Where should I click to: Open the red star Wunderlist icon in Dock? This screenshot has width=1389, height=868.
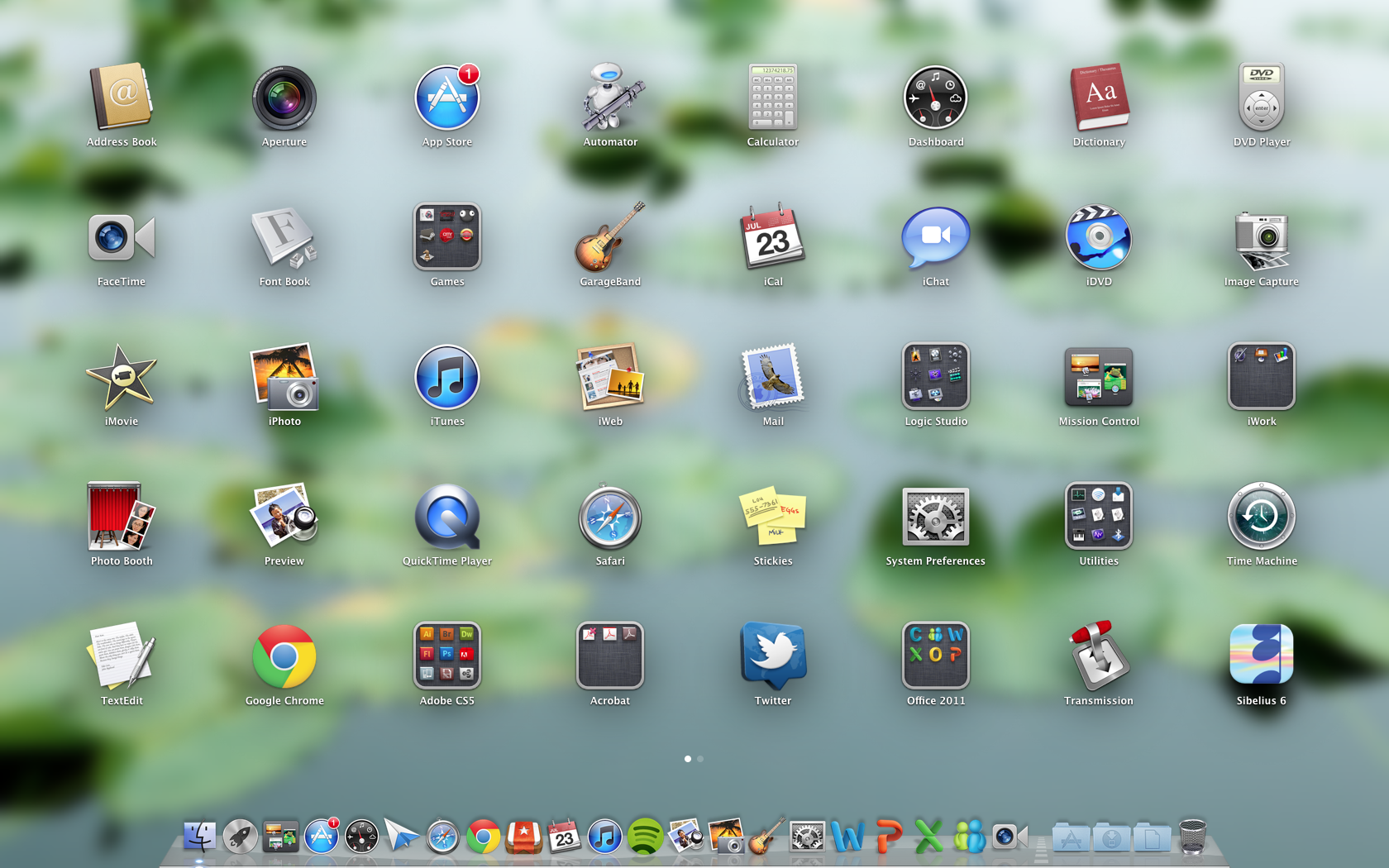(523, 837)
